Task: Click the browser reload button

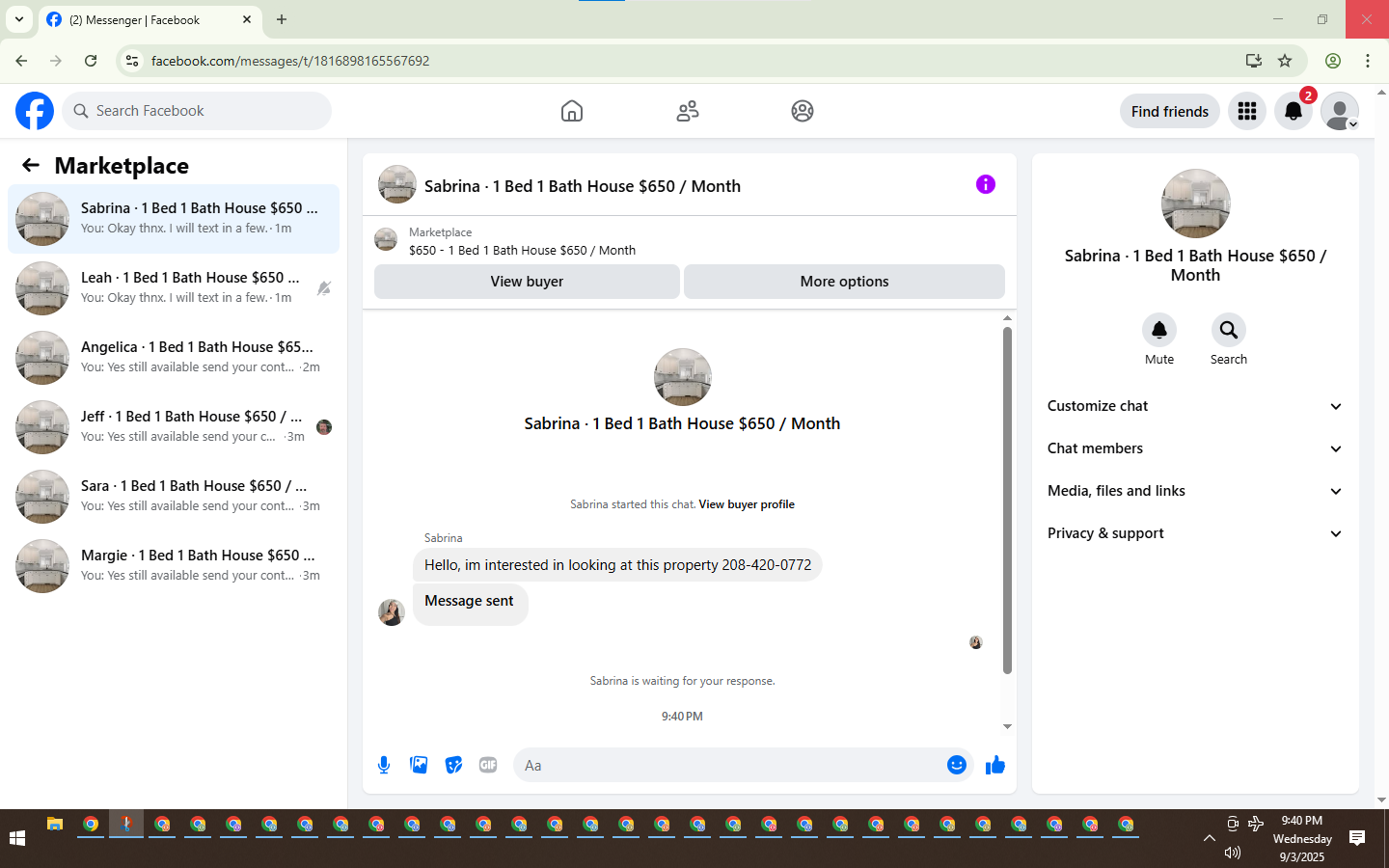Action: (x=91, y=61)
